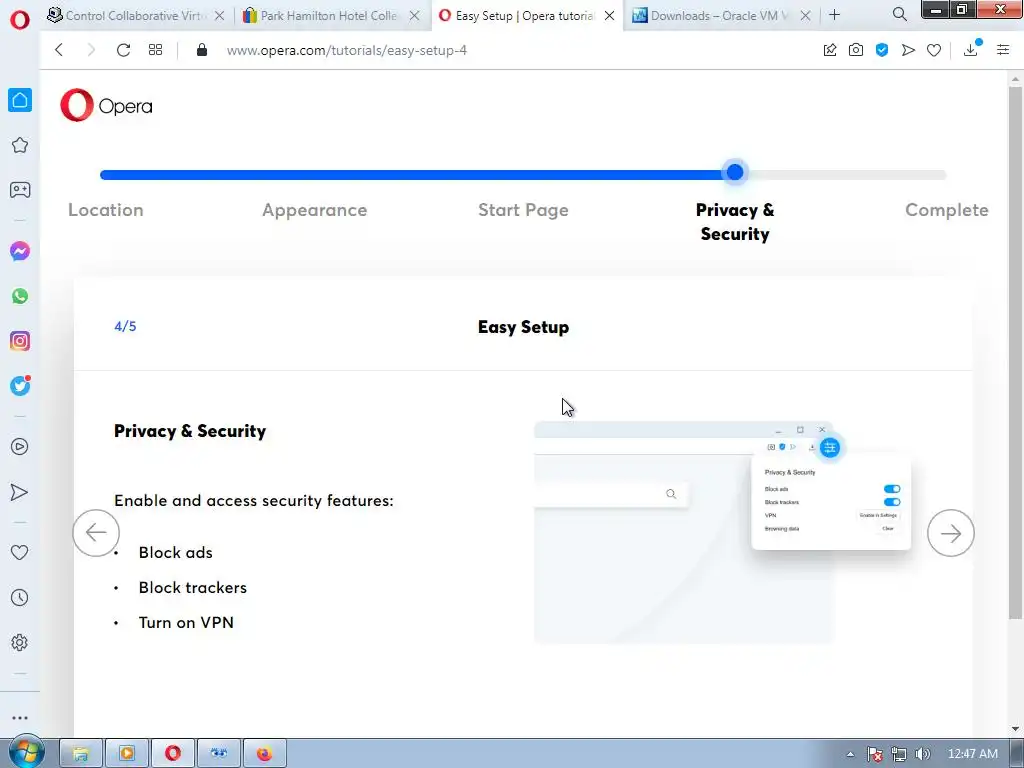Open Firefox from the taskbar
The image size is (1024, 768).
[264, 754]
